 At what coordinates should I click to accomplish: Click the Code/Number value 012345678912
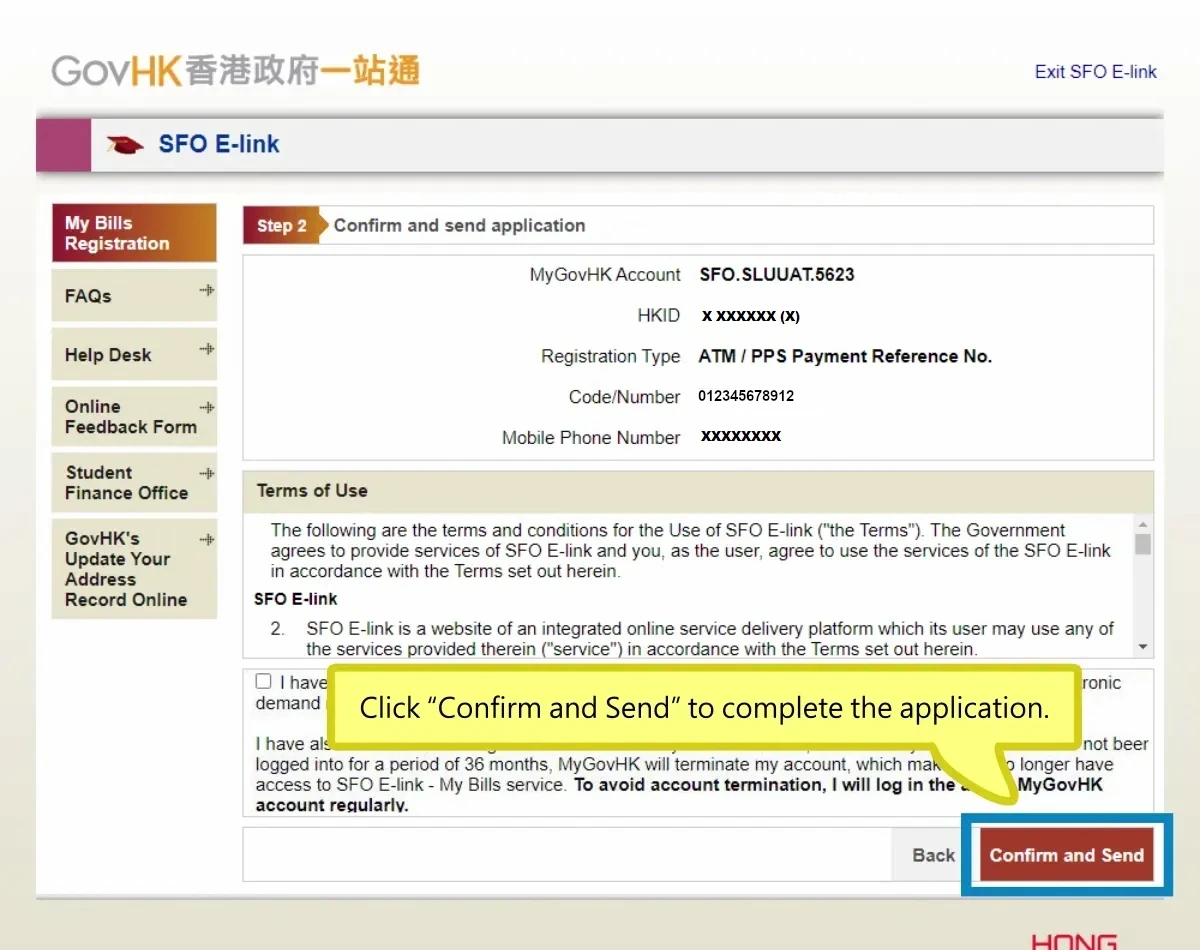746,396
